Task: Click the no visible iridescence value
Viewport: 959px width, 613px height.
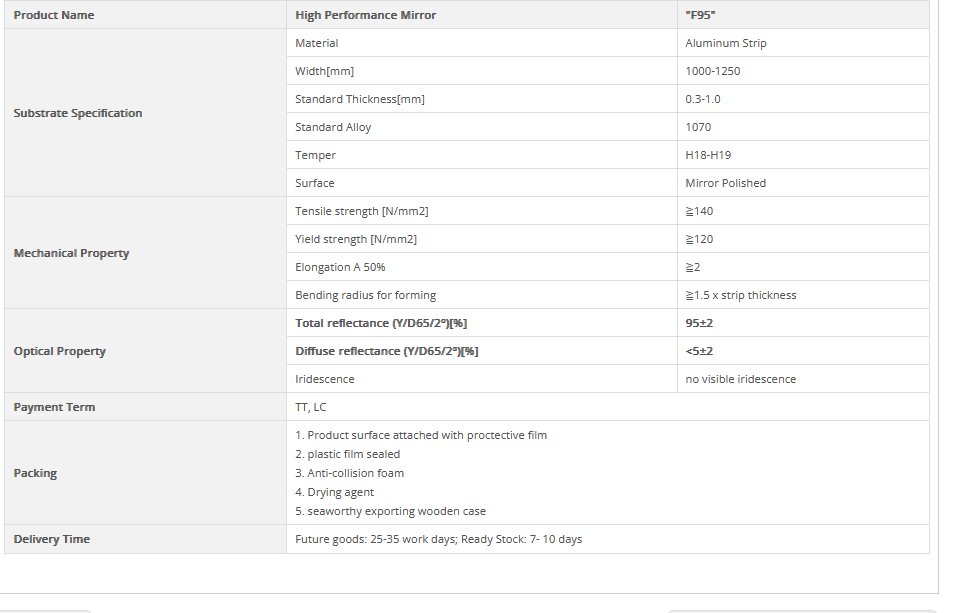Action: (x=741, y=379)
